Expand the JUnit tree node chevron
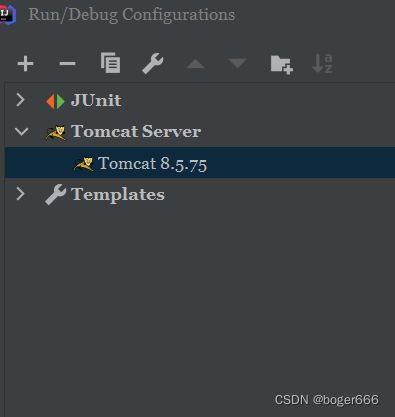This screenshot has width=395, height=417. 21,100
